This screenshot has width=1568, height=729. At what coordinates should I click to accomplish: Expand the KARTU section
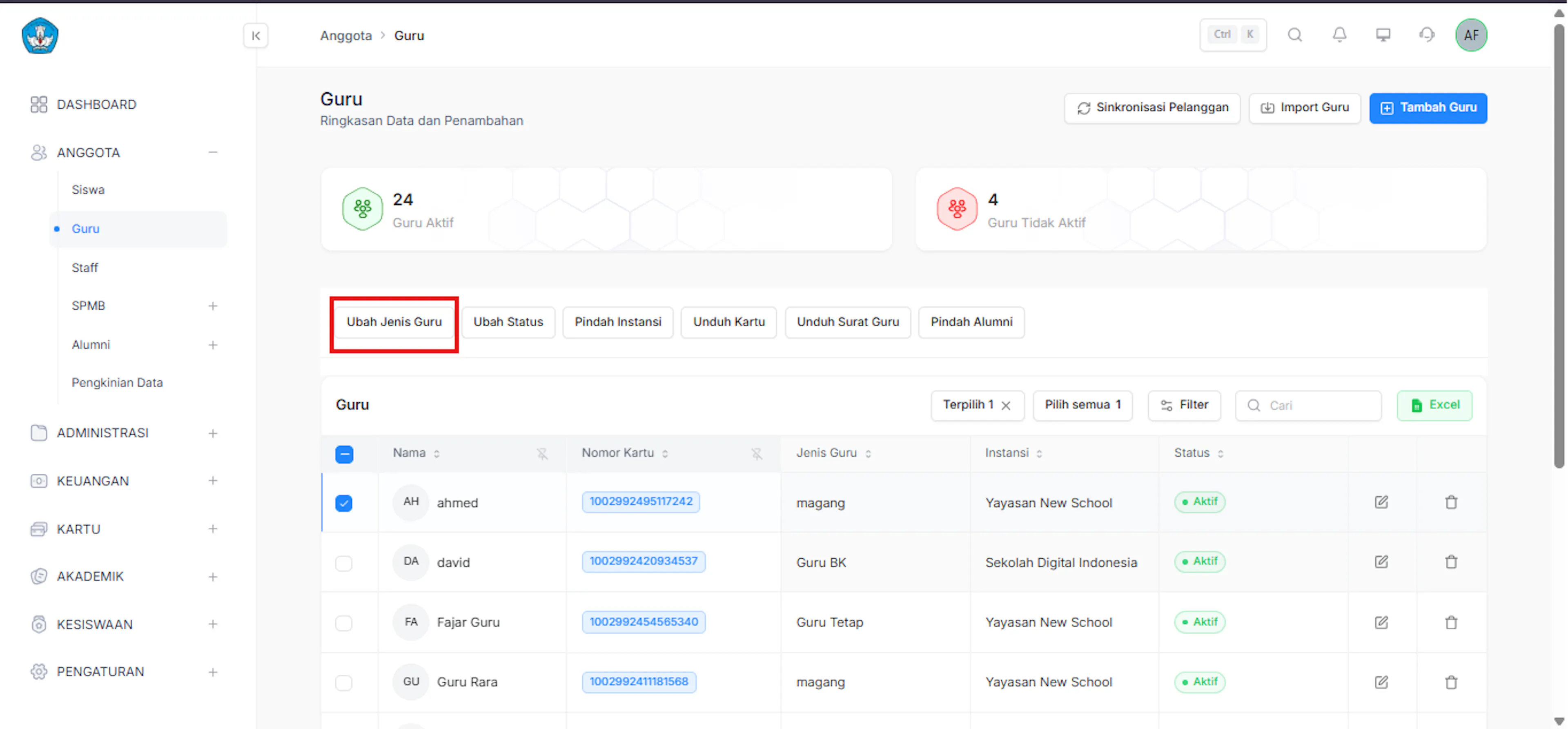[x=212, y=528]
